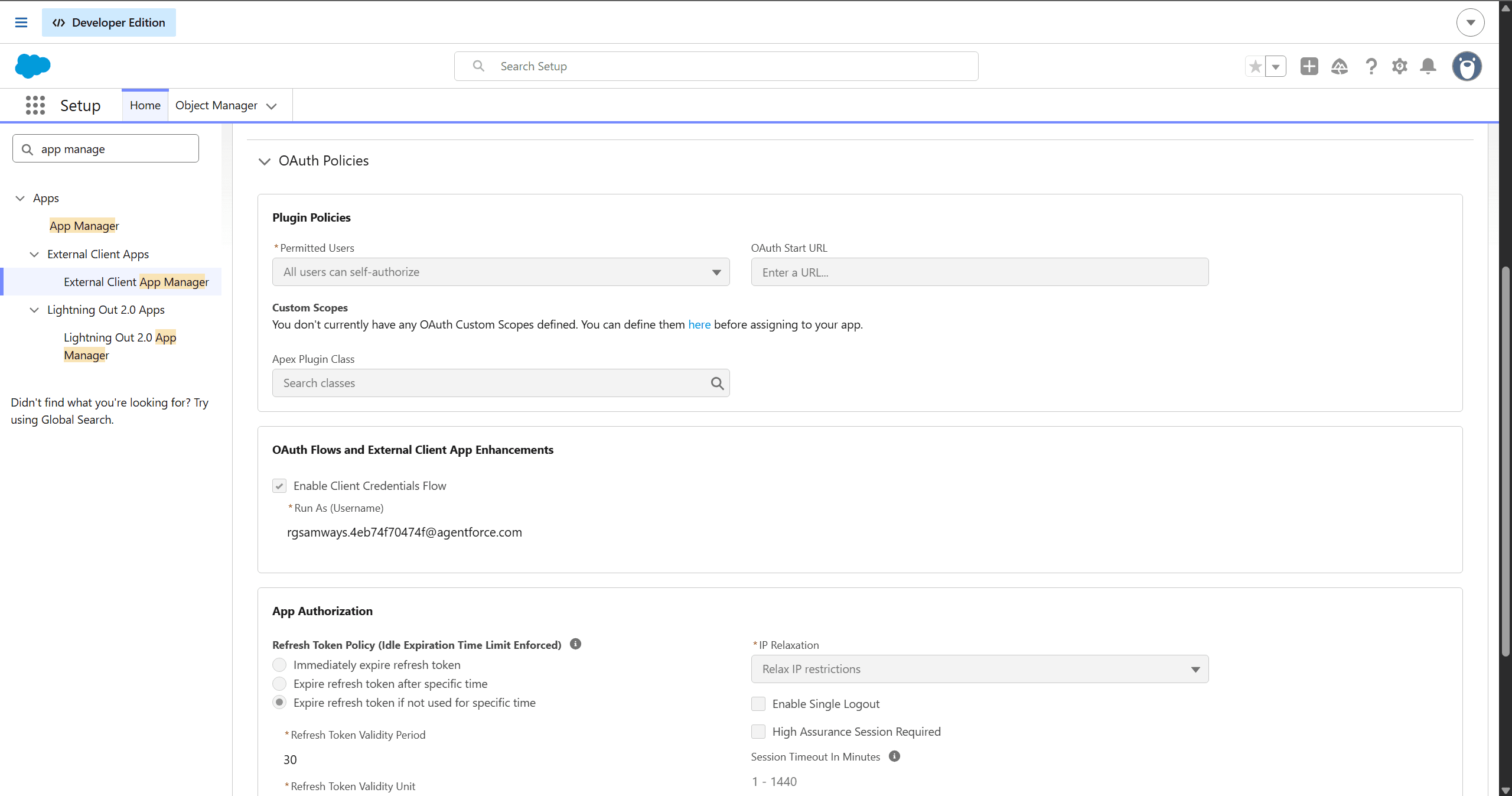Image resolution: width=1512 pixels, height=796 pixels.
Task: Click into the Search Setup field
Action: [716, 66]
